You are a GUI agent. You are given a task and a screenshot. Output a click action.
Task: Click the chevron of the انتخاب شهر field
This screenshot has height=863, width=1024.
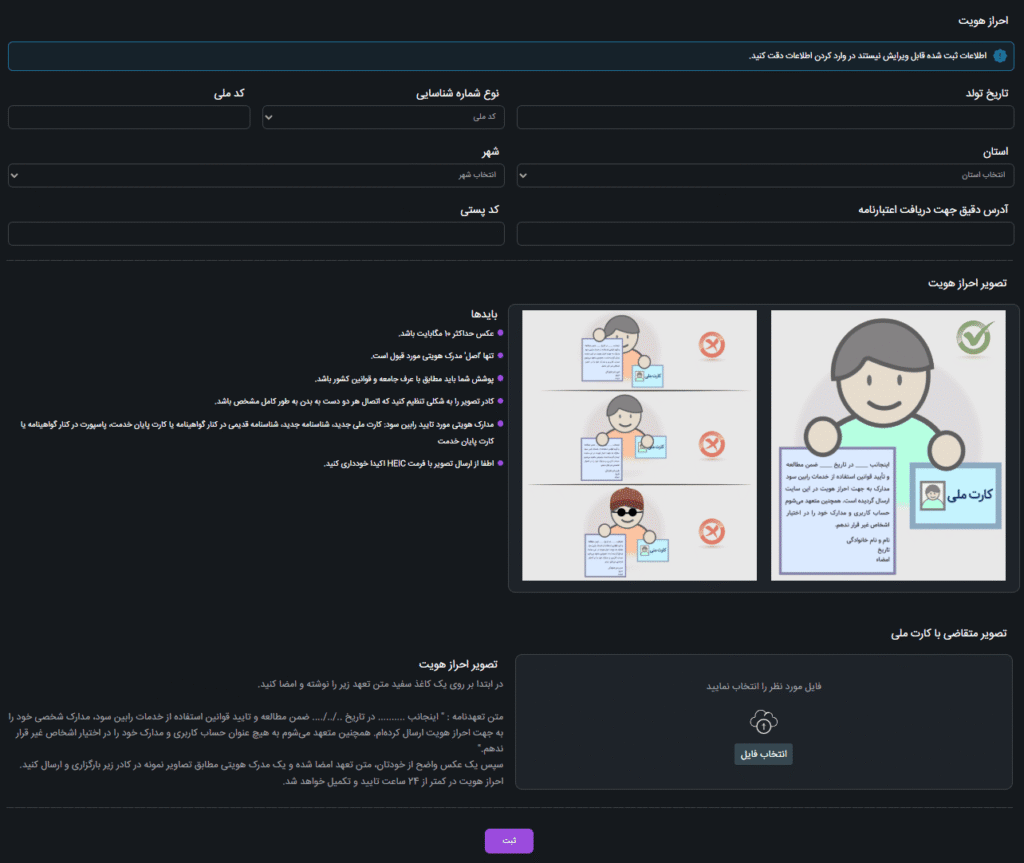coord(14,176)
